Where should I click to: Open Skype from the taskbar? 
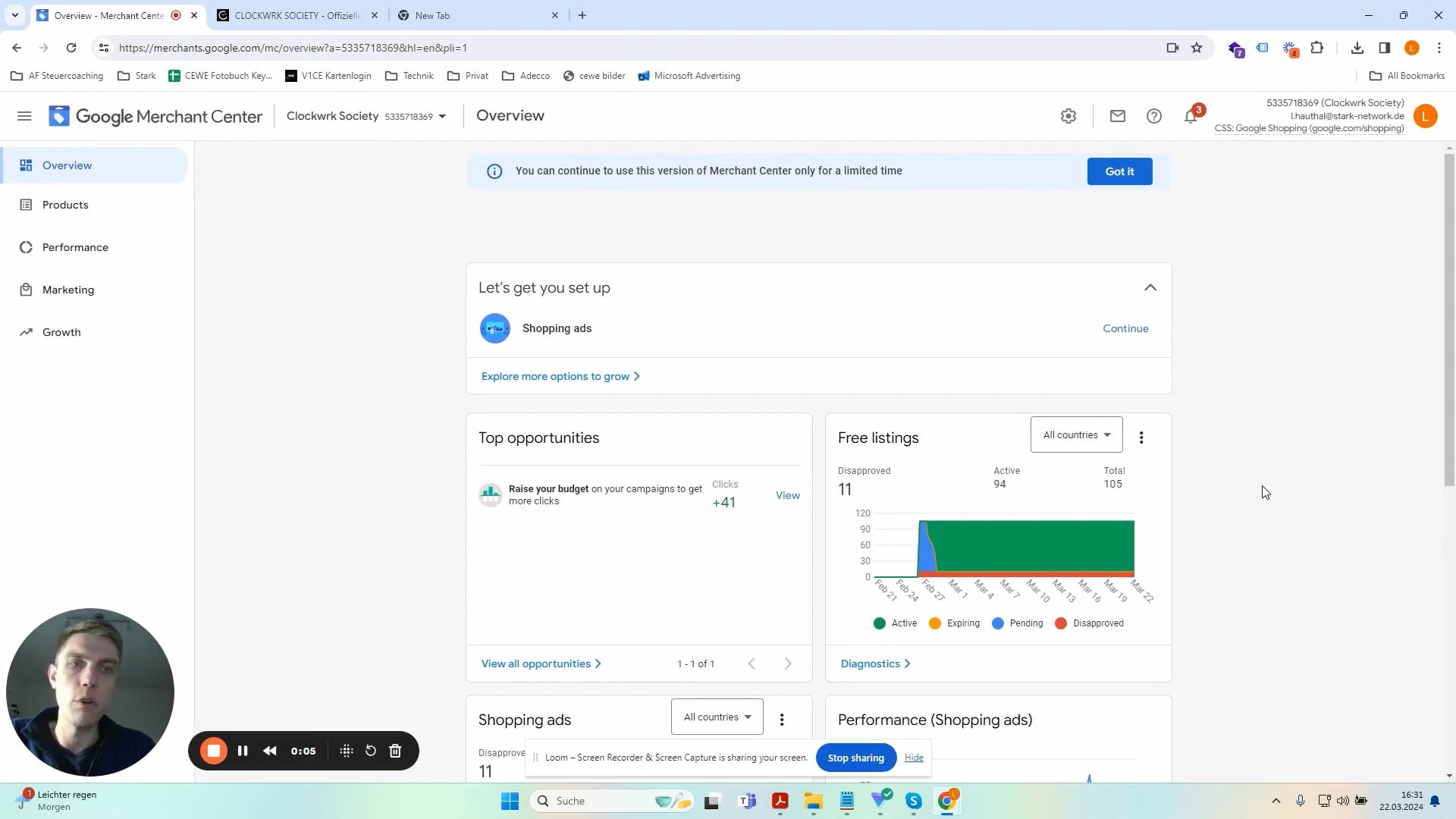pos(914,801)
